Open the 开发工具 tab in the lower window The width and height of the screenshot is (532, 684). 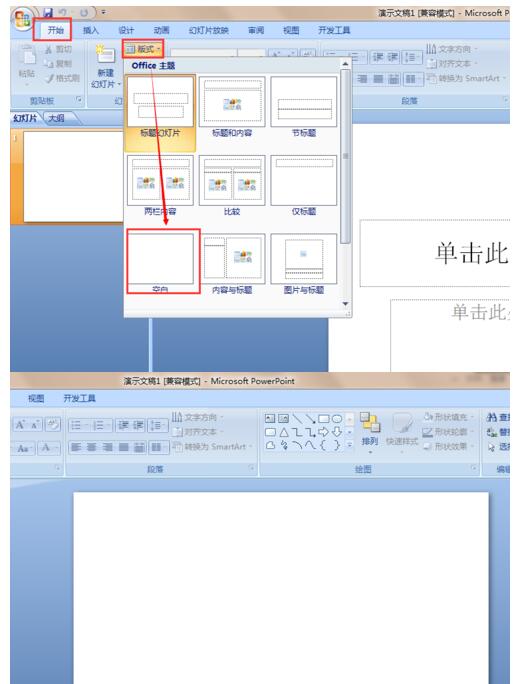click(x=79, y=398)
